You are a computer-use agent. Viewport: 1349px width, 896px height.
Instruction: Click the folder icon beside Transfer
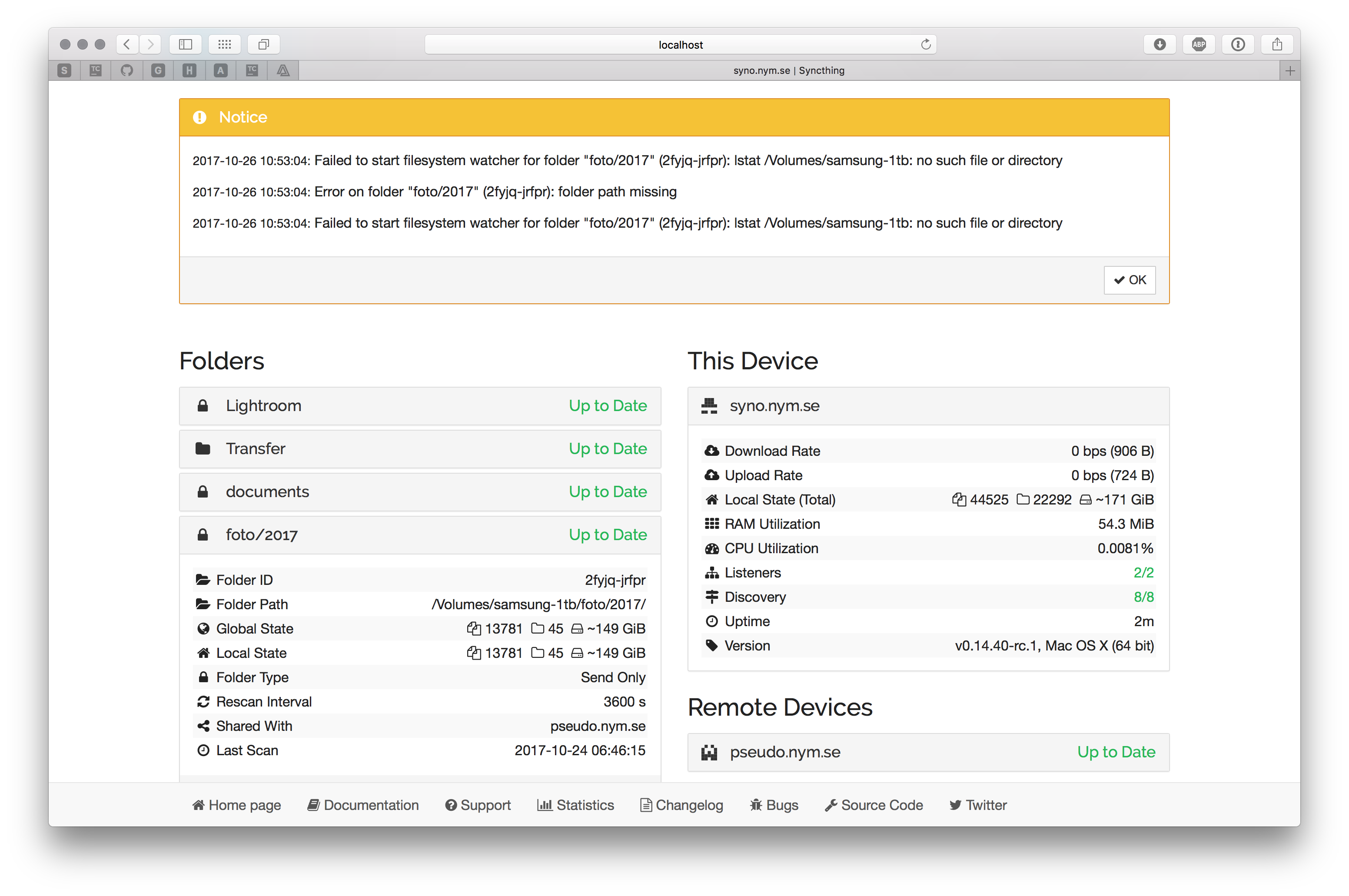(x=203, y=448)
